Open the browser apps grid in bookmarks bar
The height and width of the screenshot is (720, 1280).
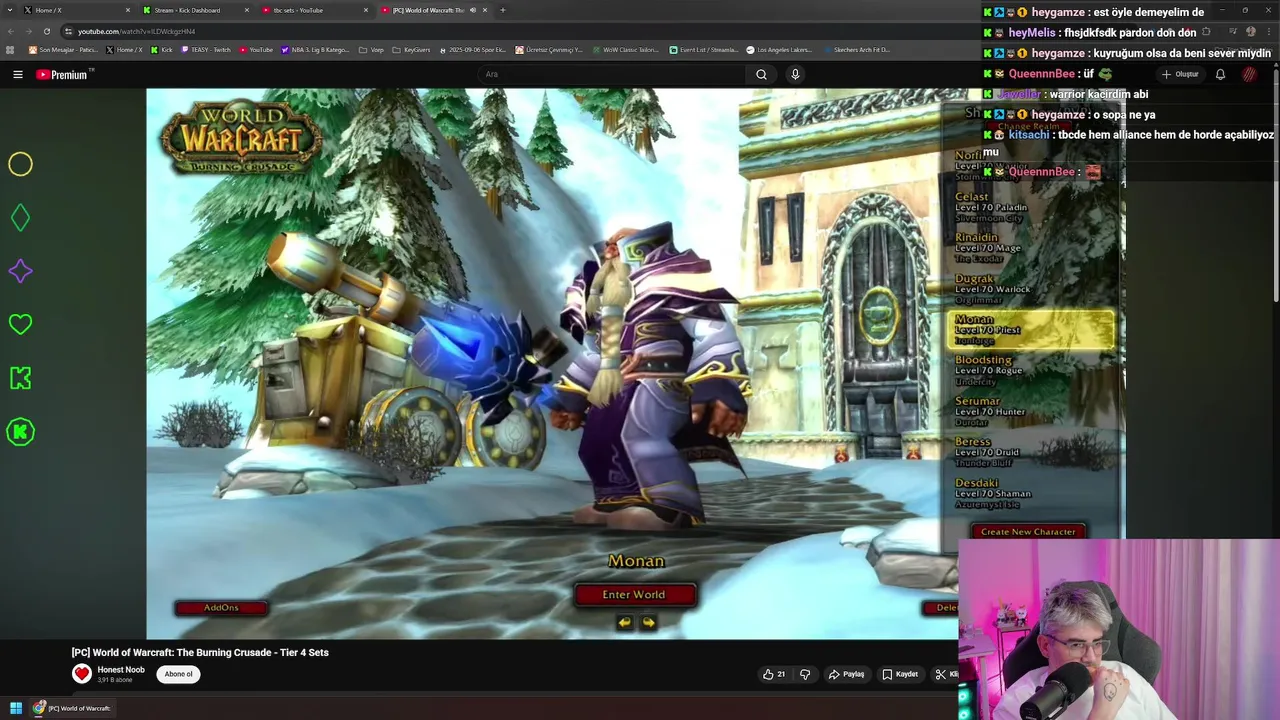[x=10, y=49]
